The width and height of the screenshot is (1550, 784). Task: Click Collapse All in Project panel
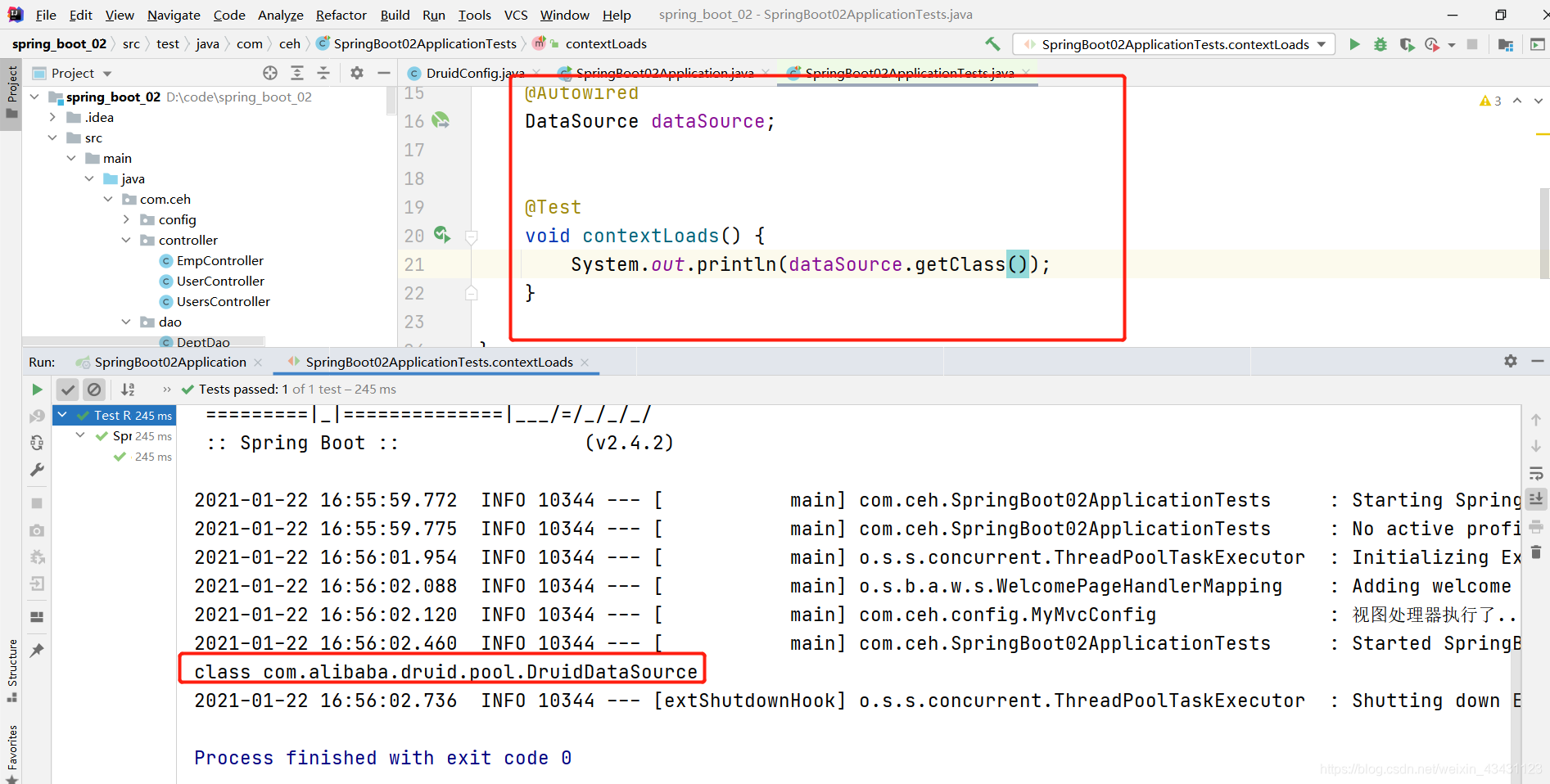[x=323, y=73]
